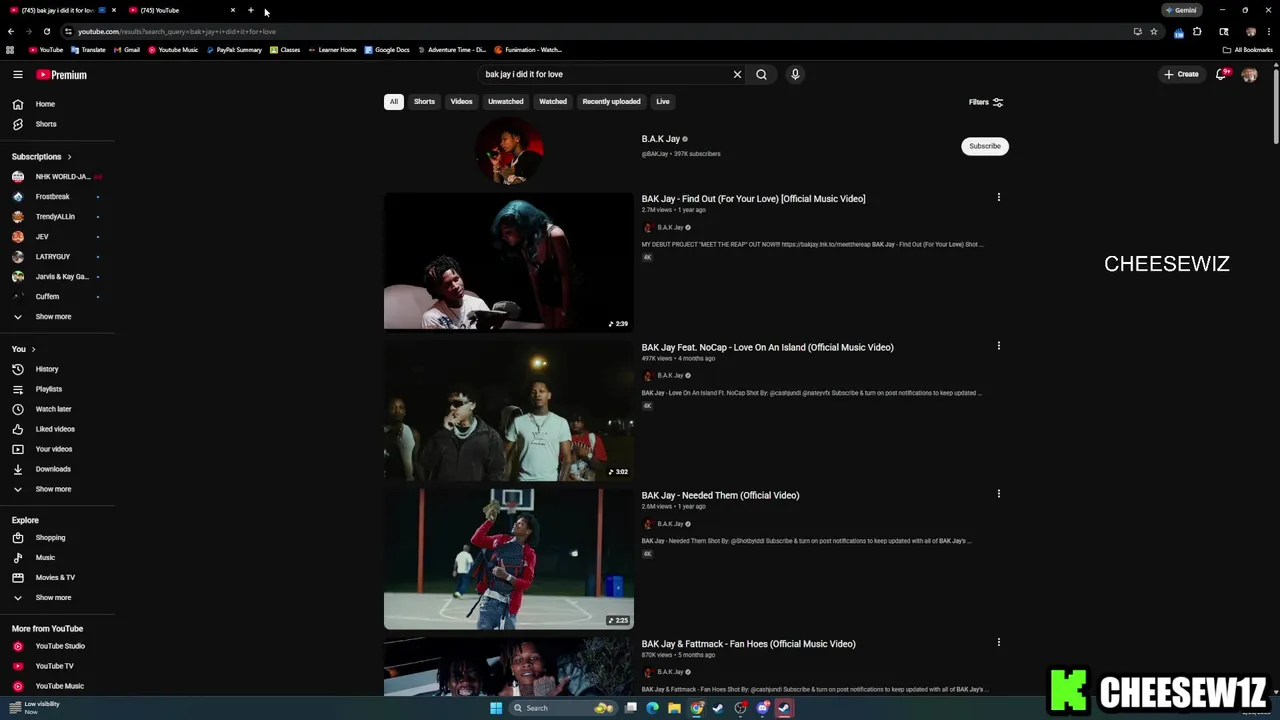Select the Shorts filter chip
1280x720 pixels.
(x=424, y=101)
